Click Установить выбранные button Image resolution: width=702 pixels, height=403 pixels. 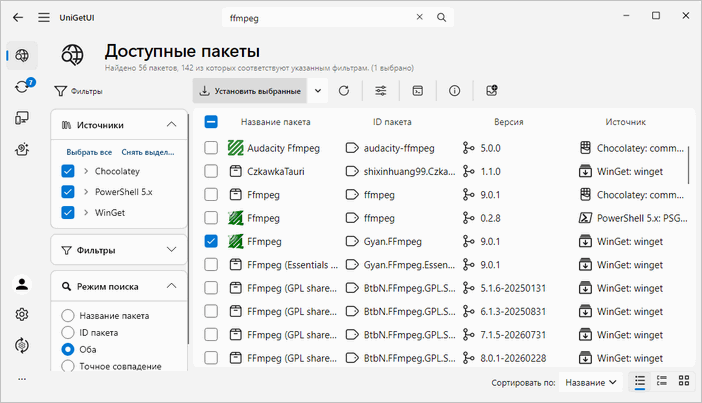(250, 91)
